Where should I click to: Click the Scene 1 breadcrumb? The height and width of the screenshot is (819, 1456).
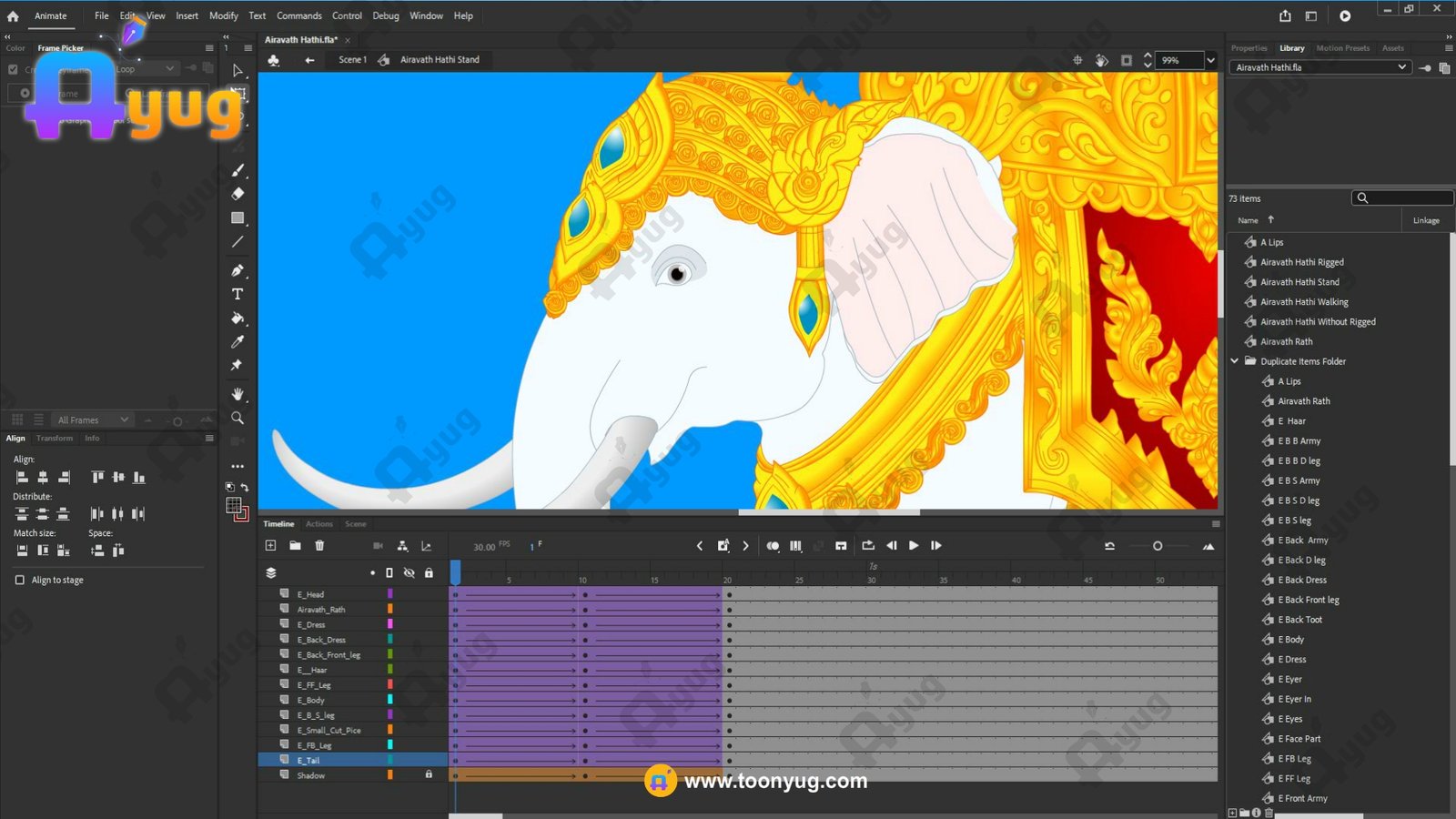[x=352, y=60]
